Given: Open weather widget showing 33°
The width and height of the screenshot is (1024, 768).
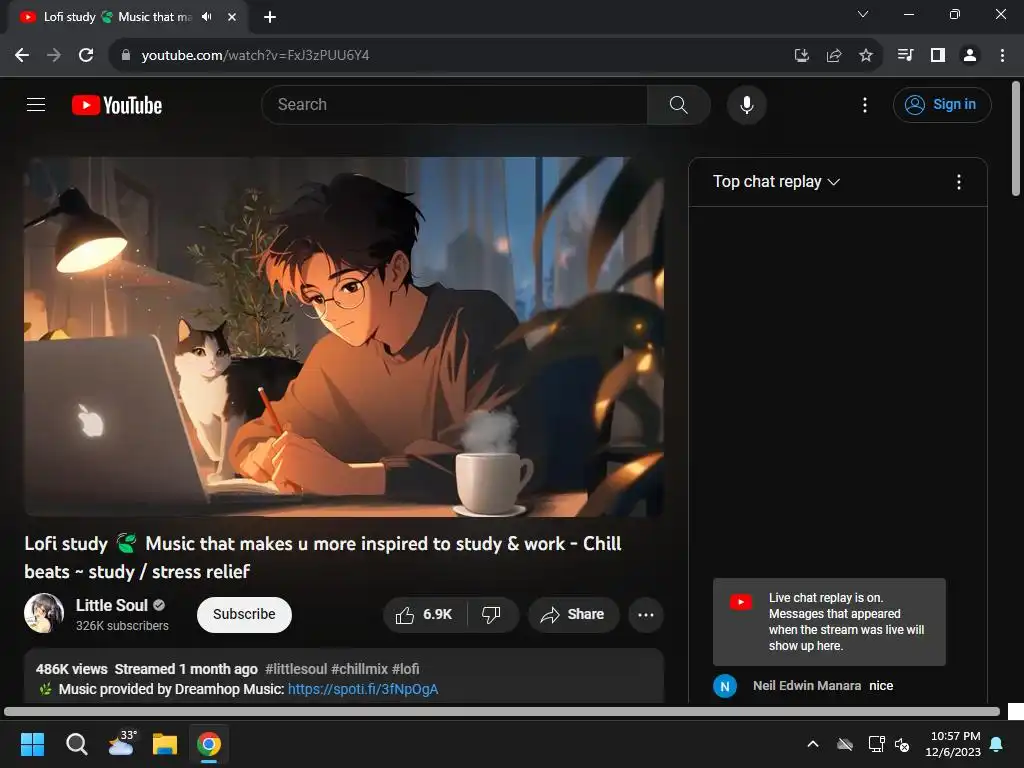Looking at the screenshot, I should pyautogui.click(x=121, y=743).
